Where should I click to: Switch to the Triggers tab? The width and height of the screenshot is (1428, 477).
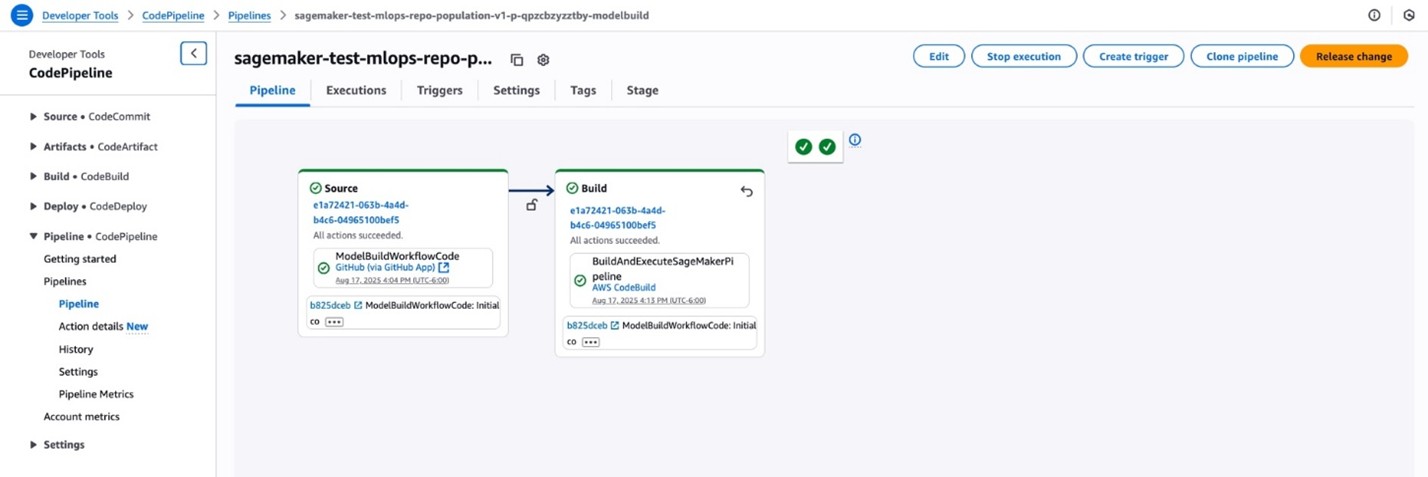pos(440,90)
